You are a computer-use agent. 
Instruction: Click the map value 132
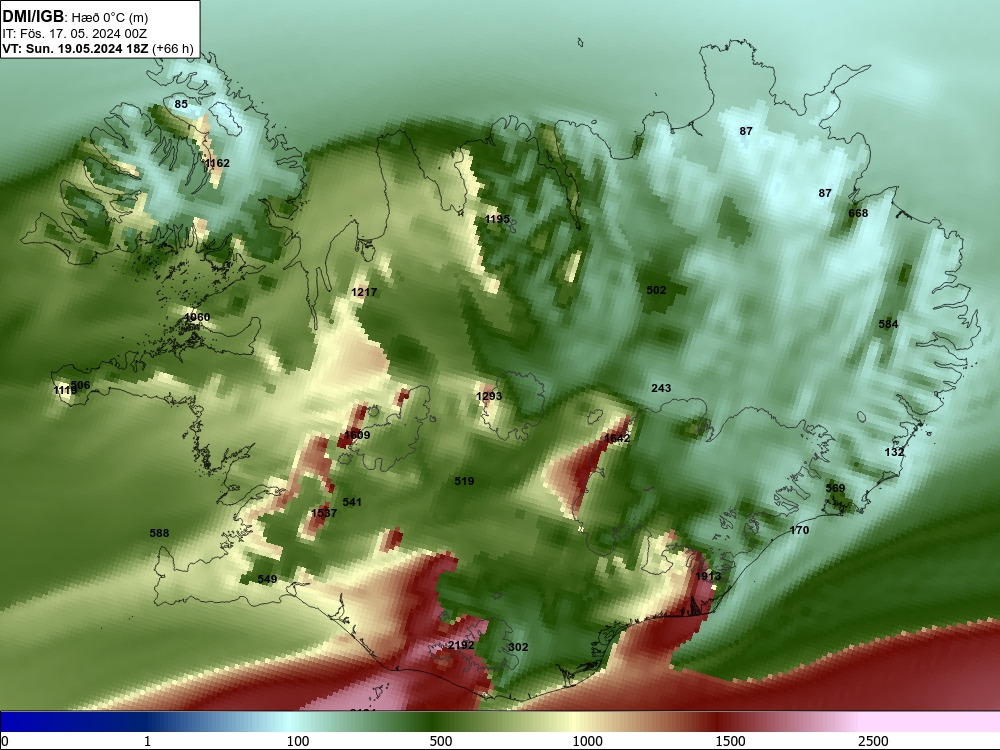(895, 452)
